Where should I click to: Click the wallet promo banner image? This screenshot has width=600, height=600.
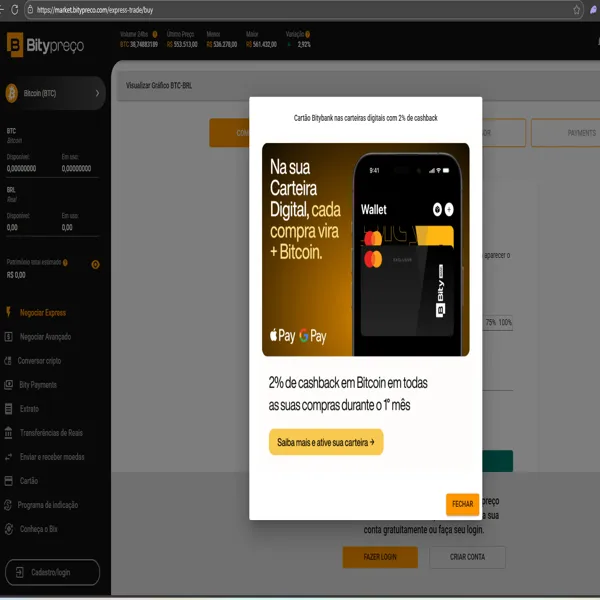365,249
